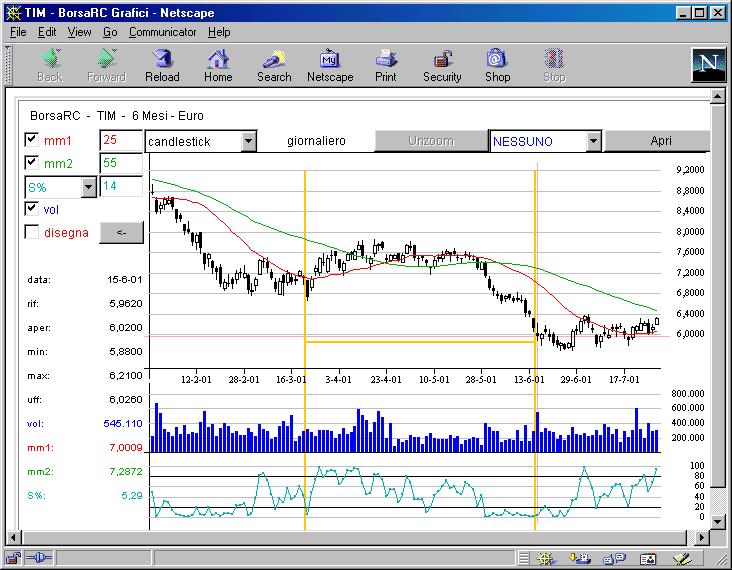Open the View menu
This screenshot has height=570, width=732.
click(x=79, y=32)
